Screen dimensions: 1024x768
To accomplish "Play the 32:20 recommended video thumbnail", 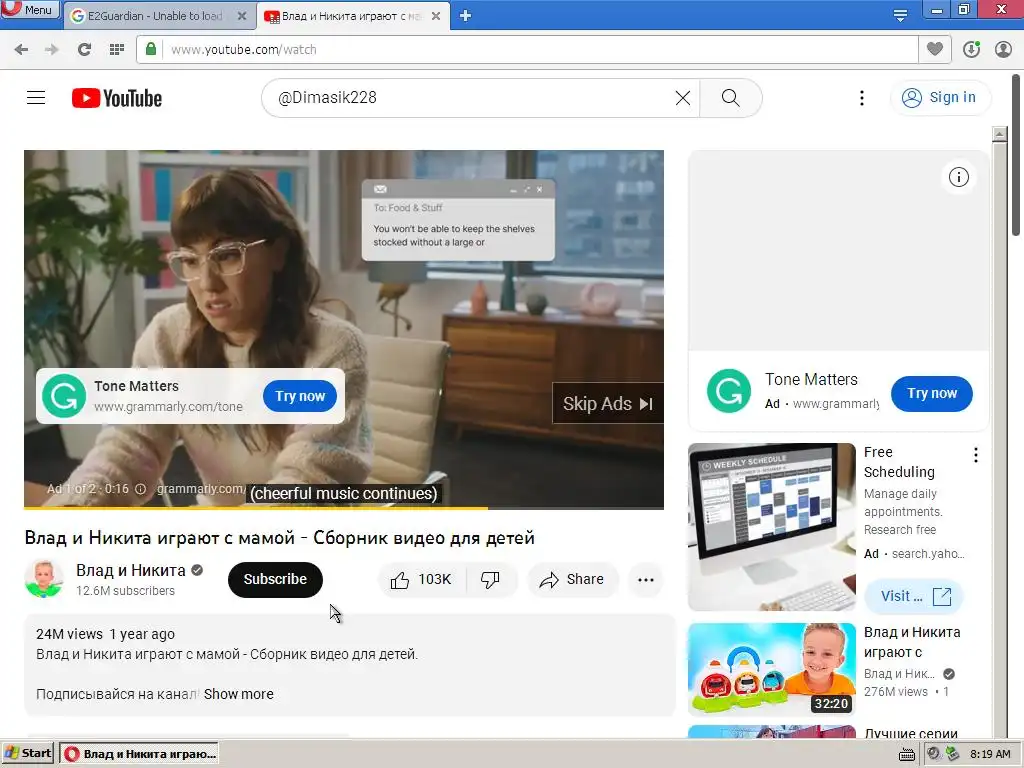I will 772,669.
